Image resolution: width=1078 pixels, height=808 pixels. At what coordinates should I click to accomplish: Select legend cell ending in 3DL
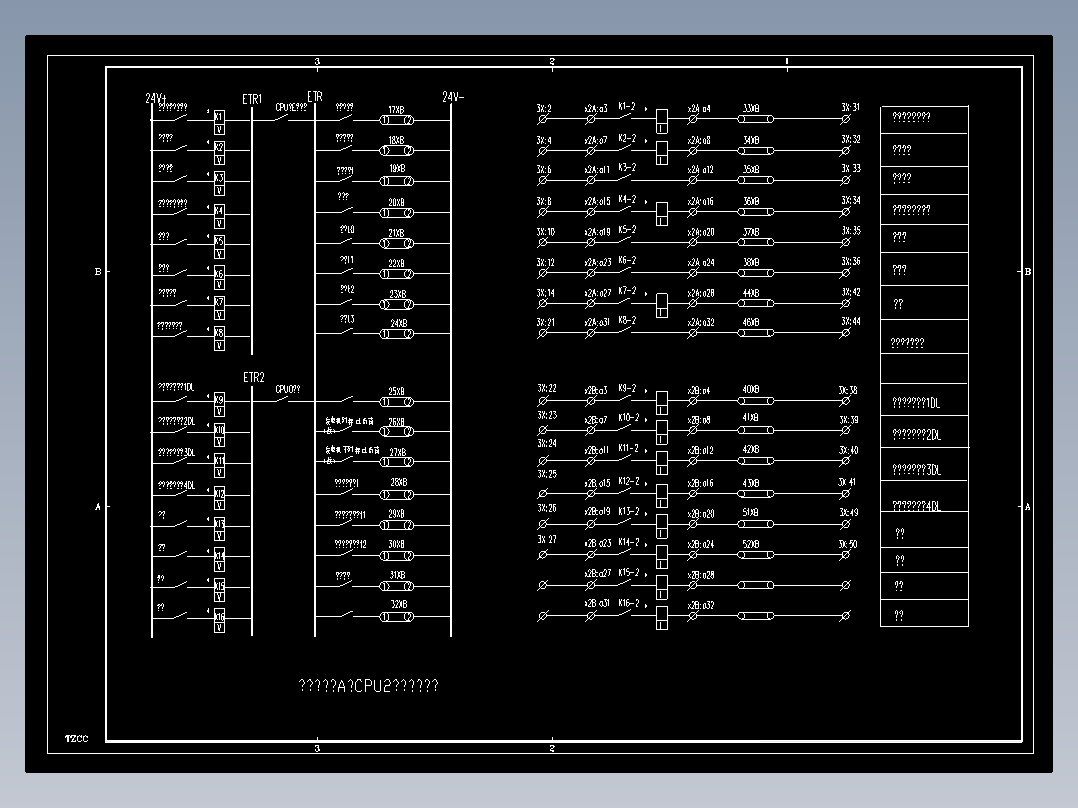[x=924, y=465]
